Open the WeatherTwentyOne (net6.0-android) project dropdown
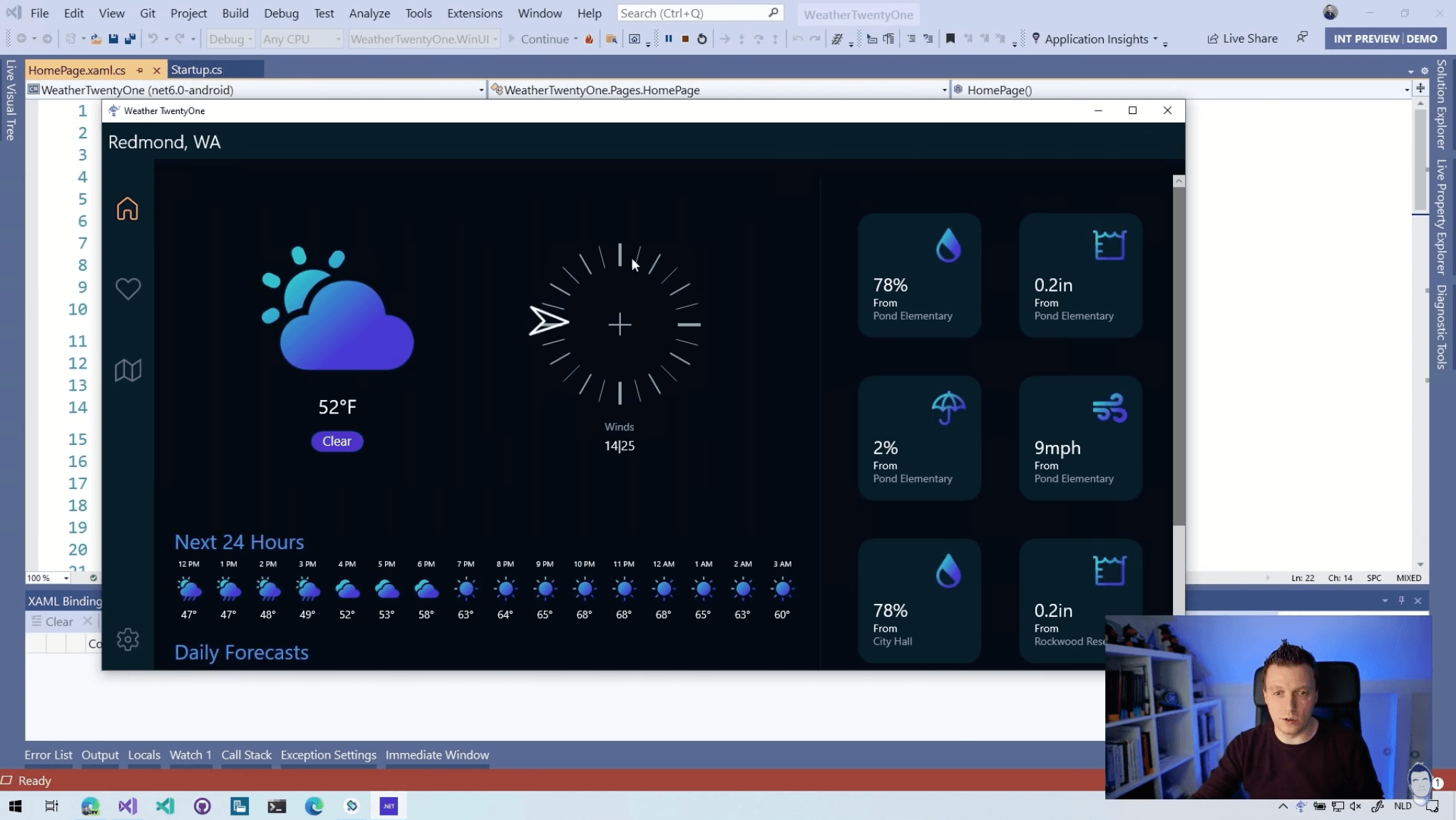 pos(257,90)
